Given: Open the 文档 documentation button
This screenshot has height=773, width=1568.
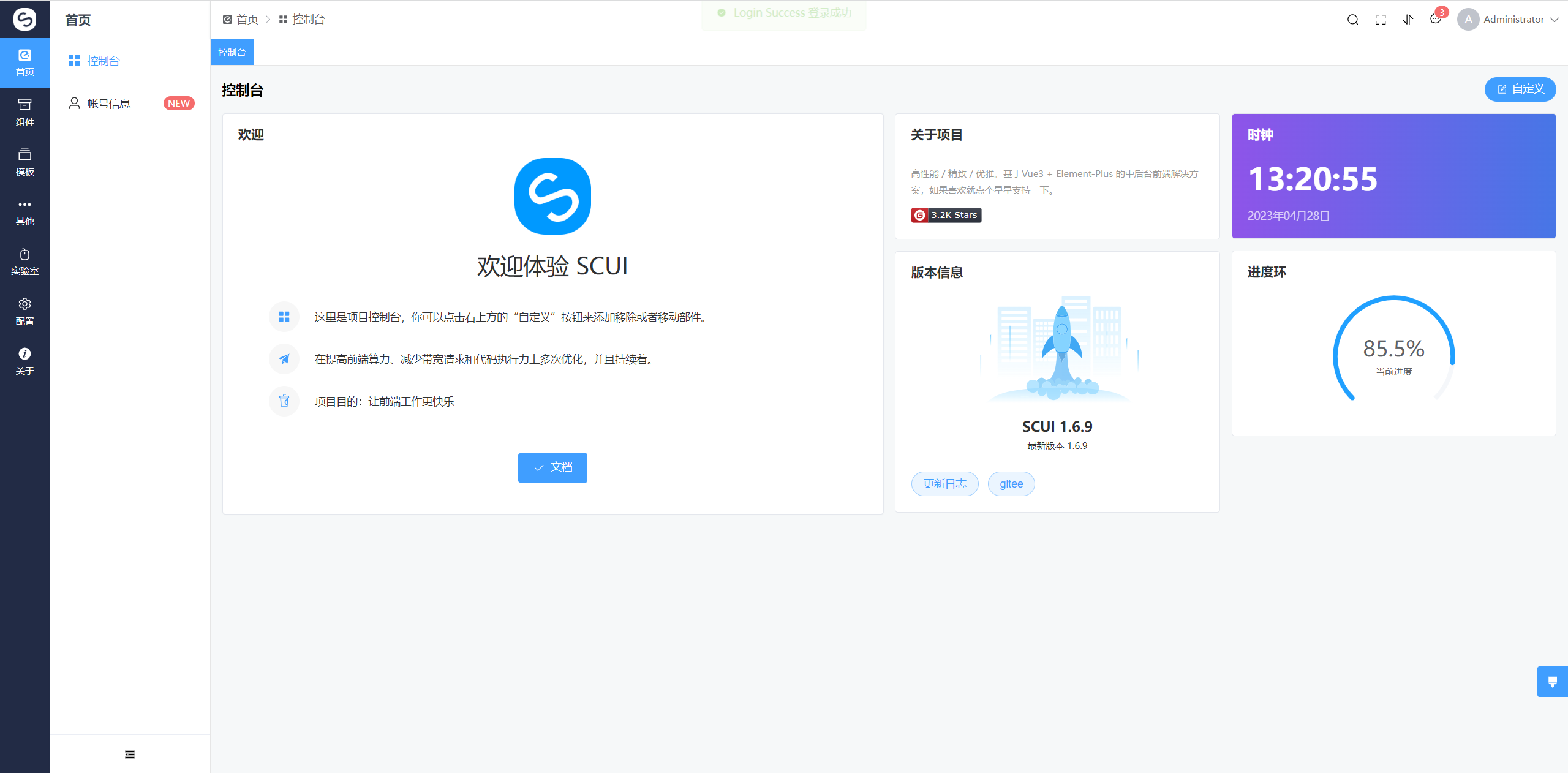Looking at the screenshot, I should click(552, 468).
